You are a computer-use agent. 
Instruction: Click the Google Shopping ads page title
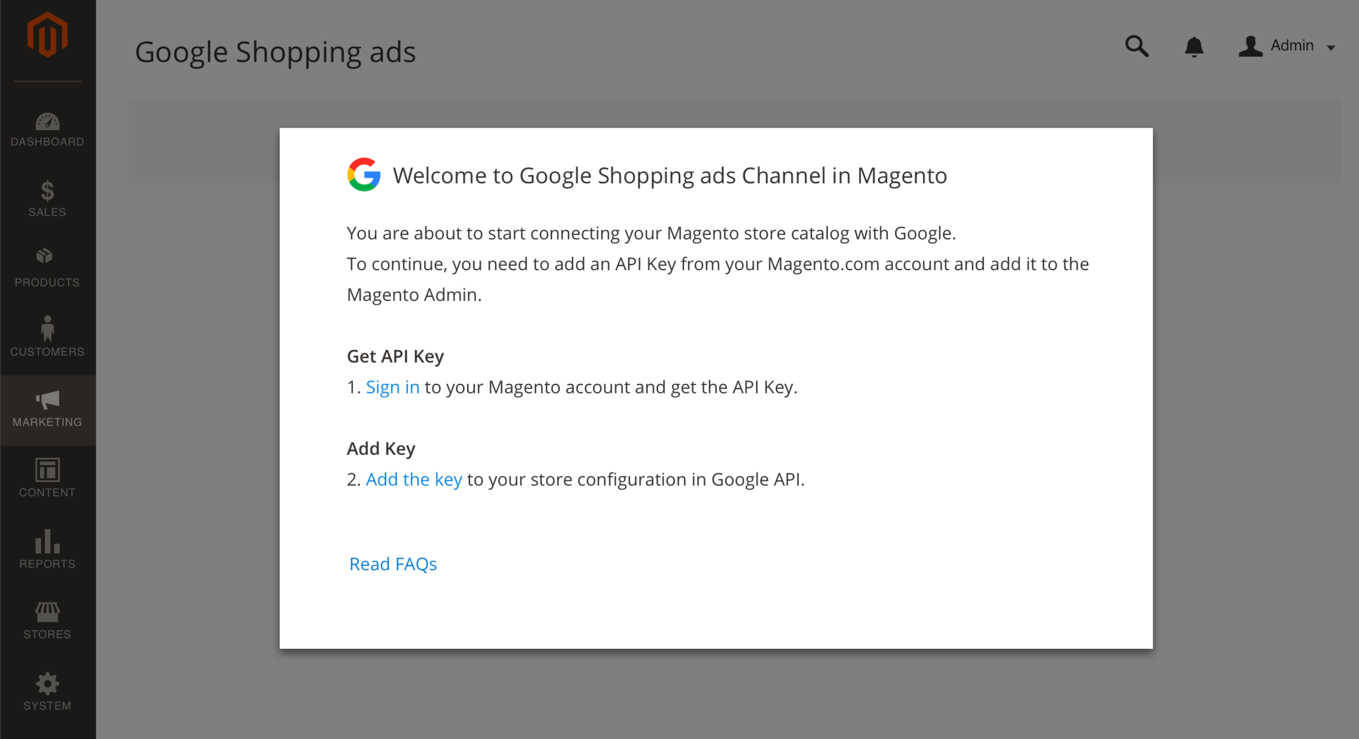[275, 52]
